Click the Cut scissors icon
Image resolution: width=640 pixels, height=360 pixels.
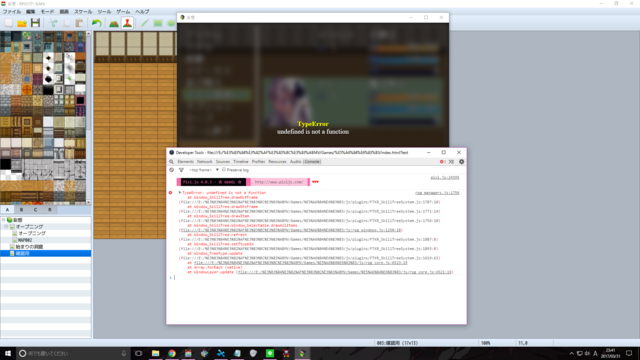pyautogui.click(x=53, y=23)
